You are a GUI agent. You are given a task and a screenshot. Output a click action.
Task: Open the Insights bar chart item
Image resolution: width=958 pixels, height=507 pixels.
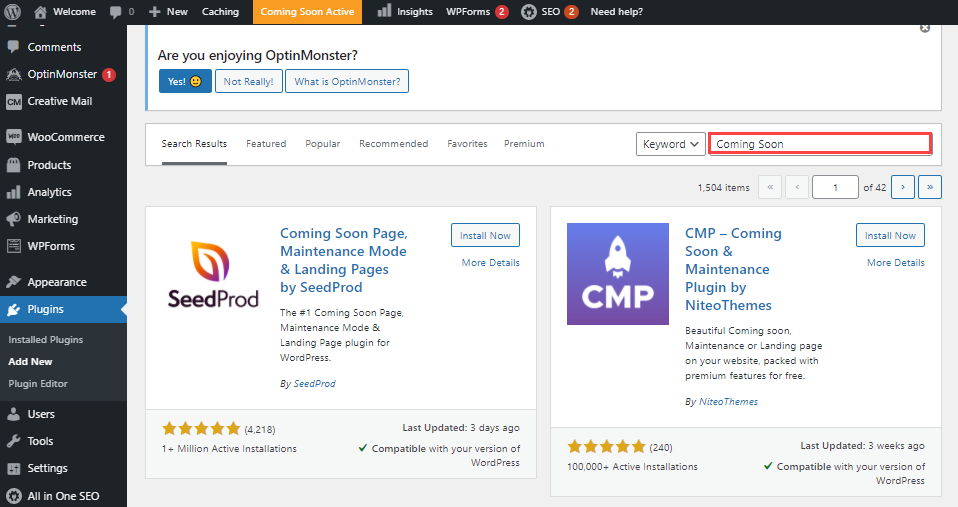(x=404, y=12)
